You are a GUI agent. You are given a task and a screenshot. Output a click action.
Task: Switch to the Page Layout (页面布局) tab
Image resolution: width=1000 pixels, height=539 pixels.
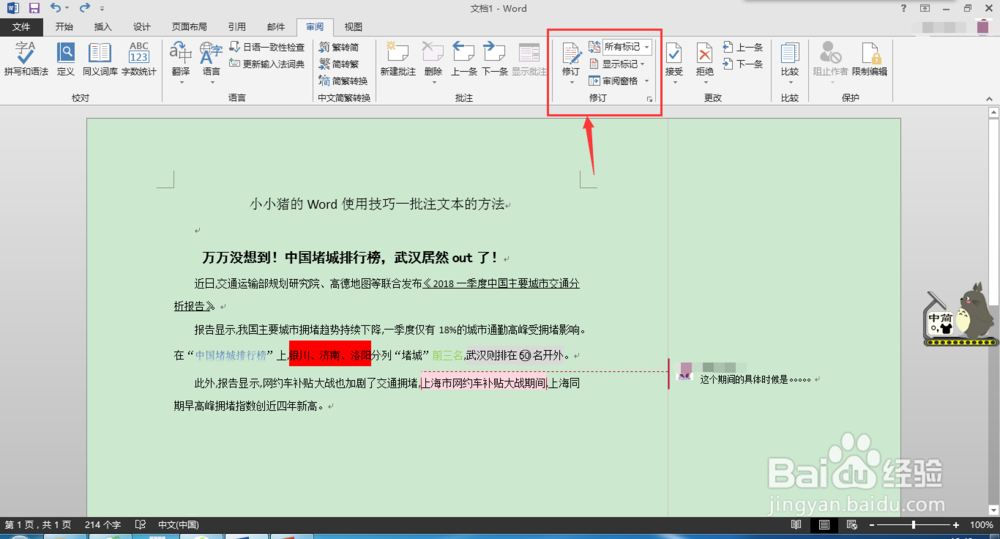click(189, 27)
